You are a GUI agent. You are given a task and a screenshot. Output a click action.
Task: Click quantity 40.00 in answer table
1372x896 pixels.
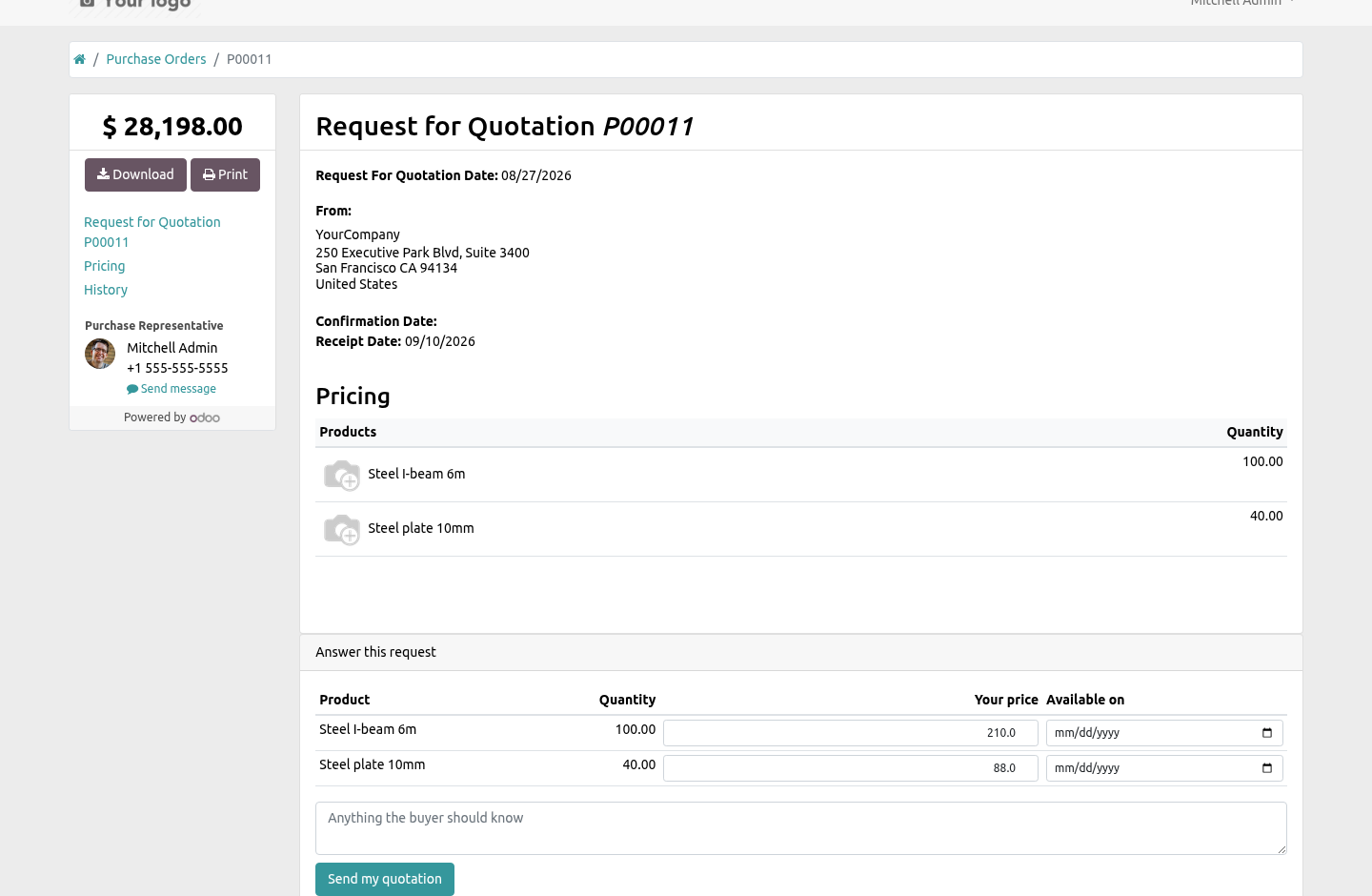click(639, 764)
